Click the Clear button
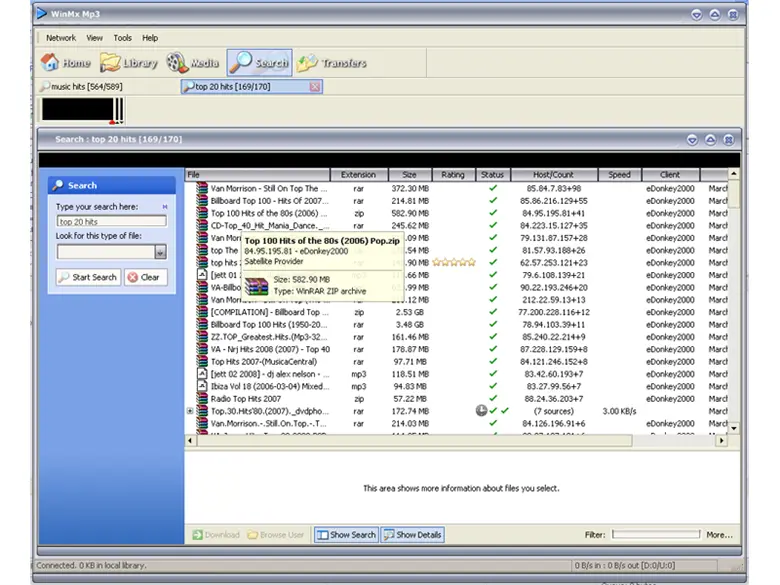Image resolution: width=780 pixels, height=585 pixels. click(x=145, y=277)
